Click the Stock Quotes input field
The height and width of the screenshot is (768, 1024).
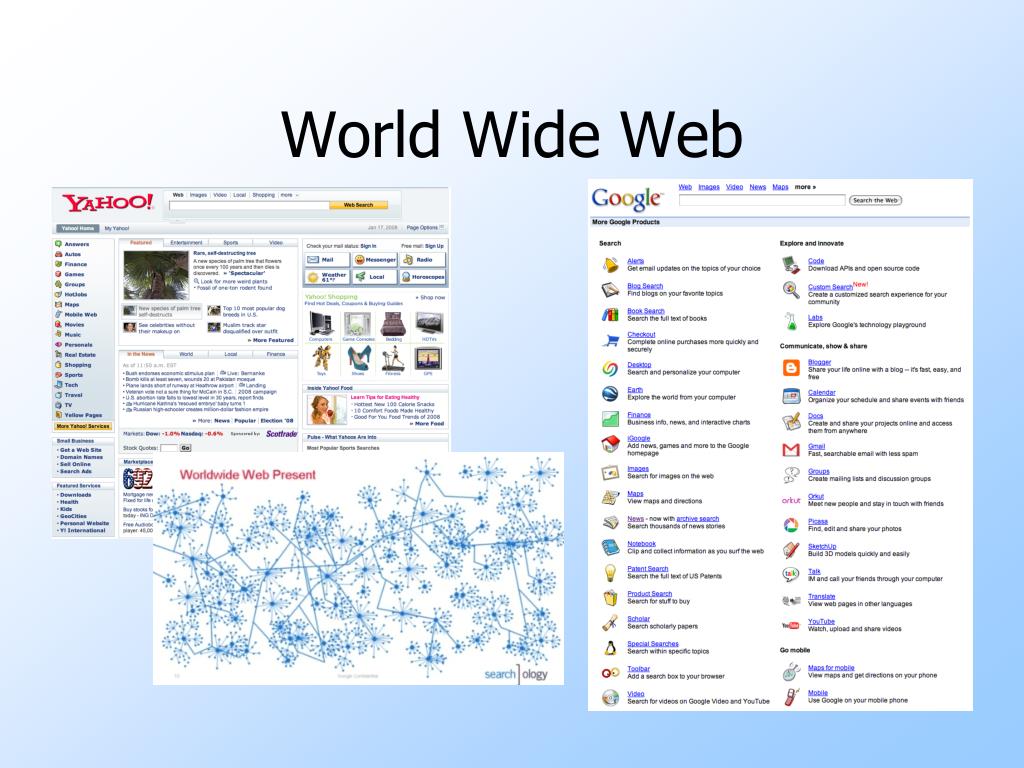(169, 448)
